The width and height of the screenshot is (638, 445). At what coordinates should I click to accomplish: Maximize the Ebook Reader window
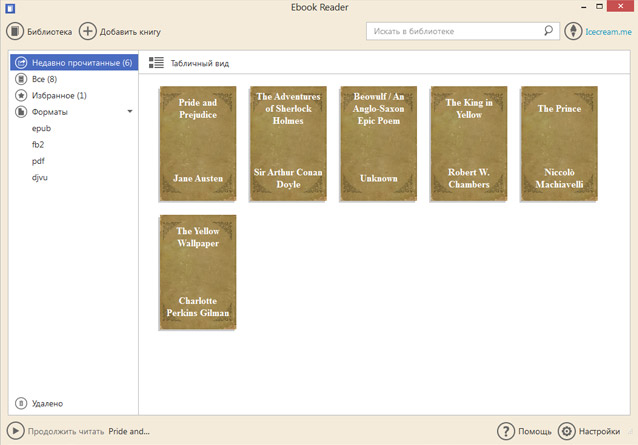(x=599, y=6)
